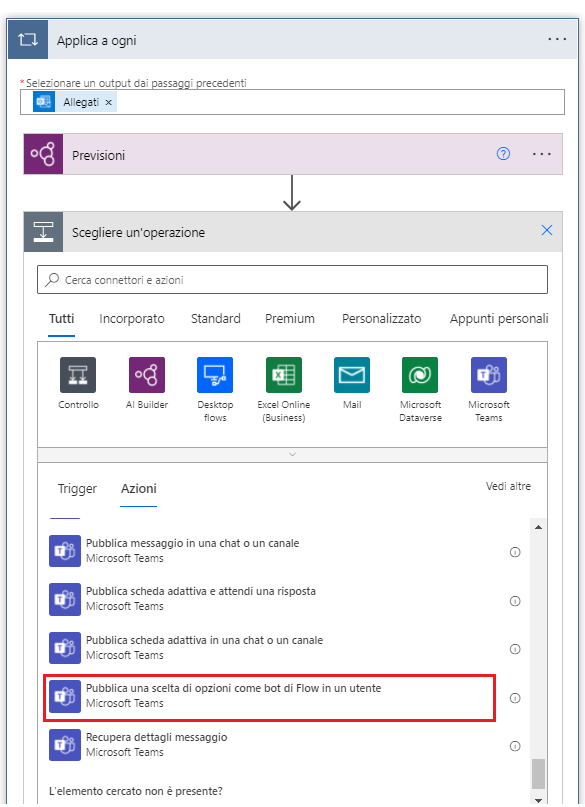The width and height of the screenshot is (585, 807).
Task: Expand the connectors list with the chevron
Action: tap(292, 454)
